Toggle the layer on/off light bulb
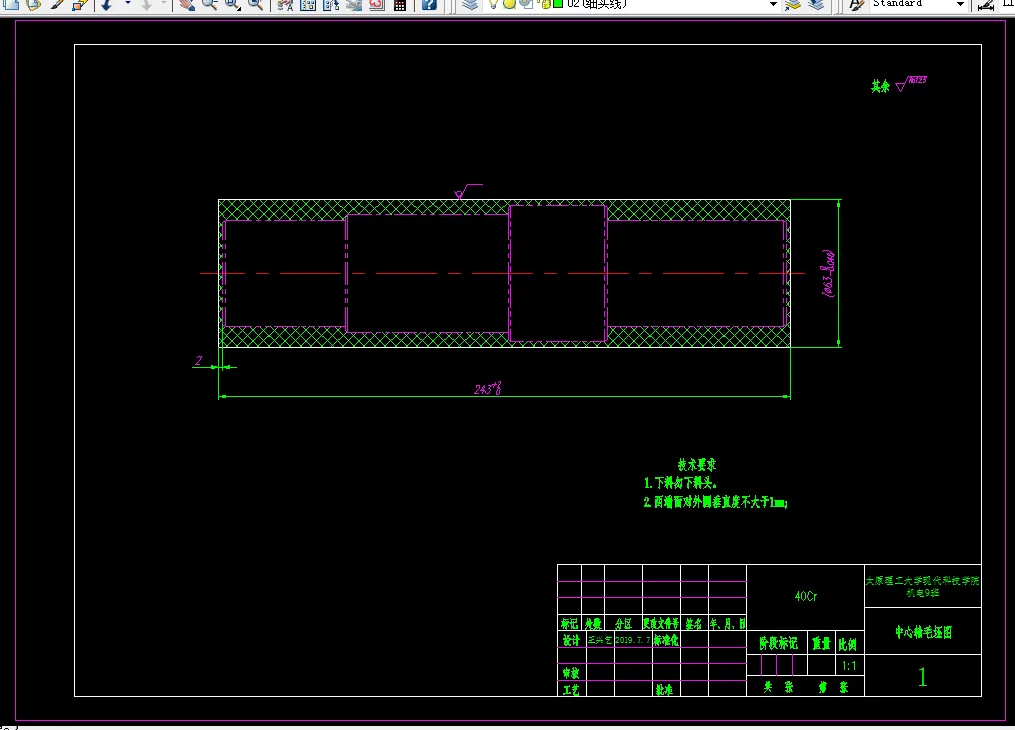 coord(493,4)
